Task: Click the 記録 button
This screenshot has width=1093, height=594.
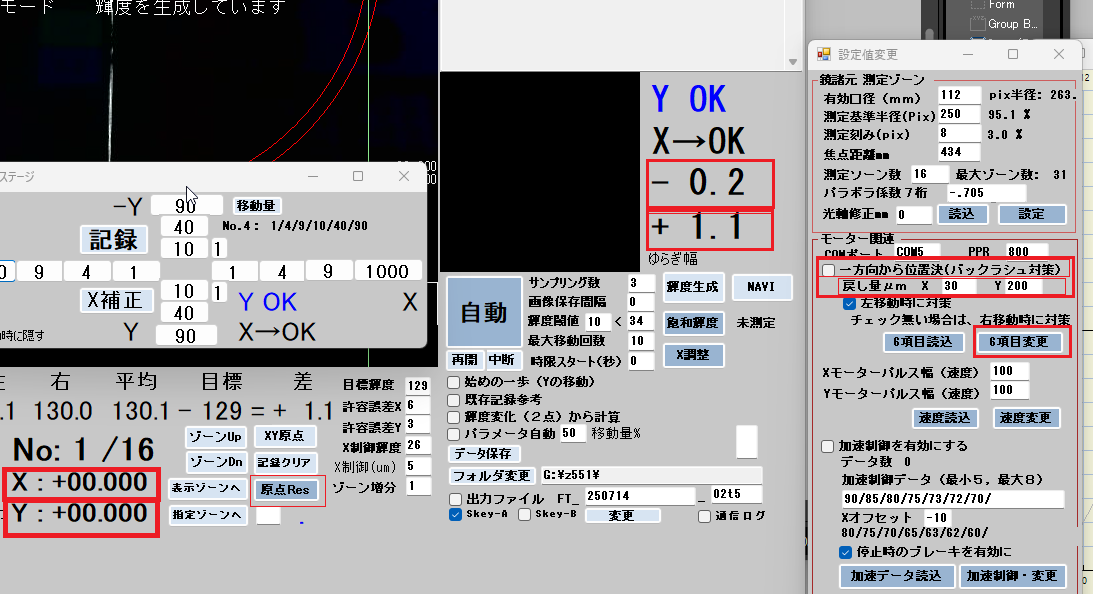Action: point(114,240)
